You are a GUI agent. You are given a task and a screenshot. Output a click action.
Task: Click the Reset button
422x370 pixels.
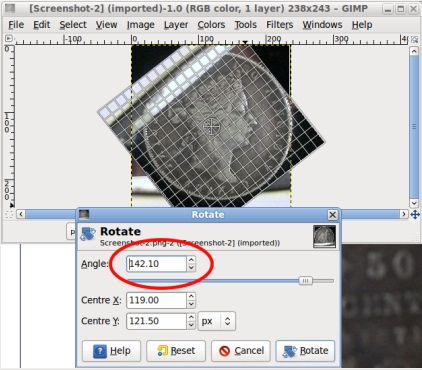click(176, 351)
